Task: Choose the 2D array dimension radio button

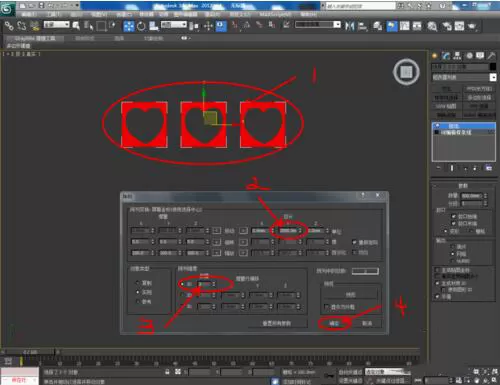Action: 182,295
